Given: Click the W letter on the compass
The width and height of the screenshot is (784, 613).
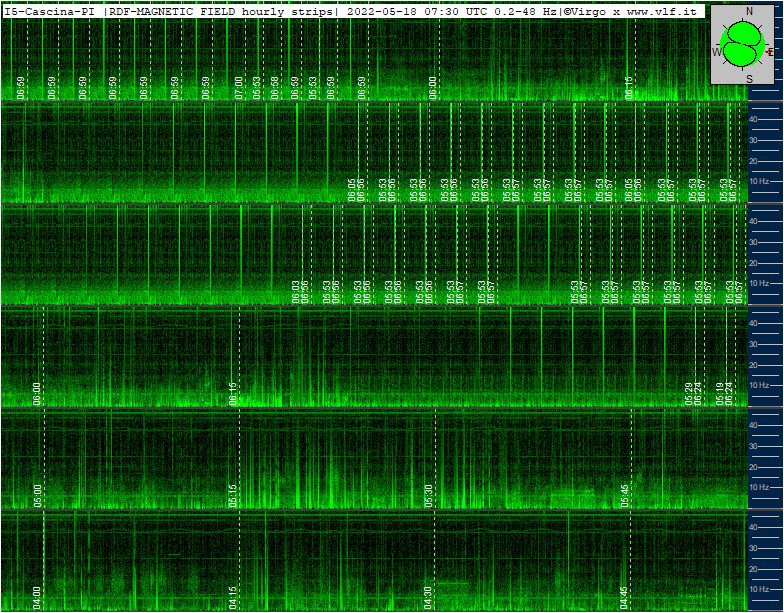Looking at the screenshot, I should point(716,51).
